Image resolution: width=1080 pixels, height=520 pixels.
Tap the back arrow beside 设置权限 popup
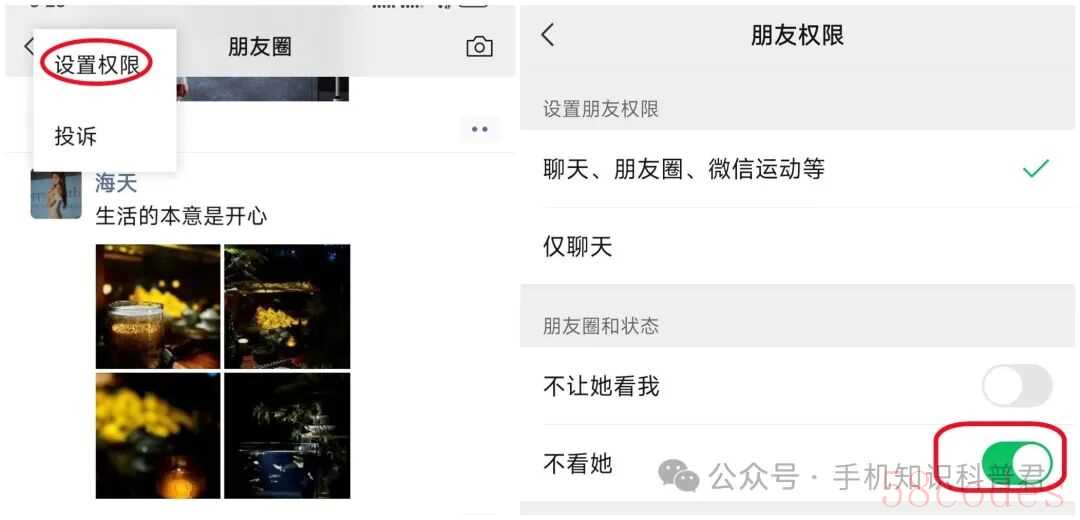(28, 47)
